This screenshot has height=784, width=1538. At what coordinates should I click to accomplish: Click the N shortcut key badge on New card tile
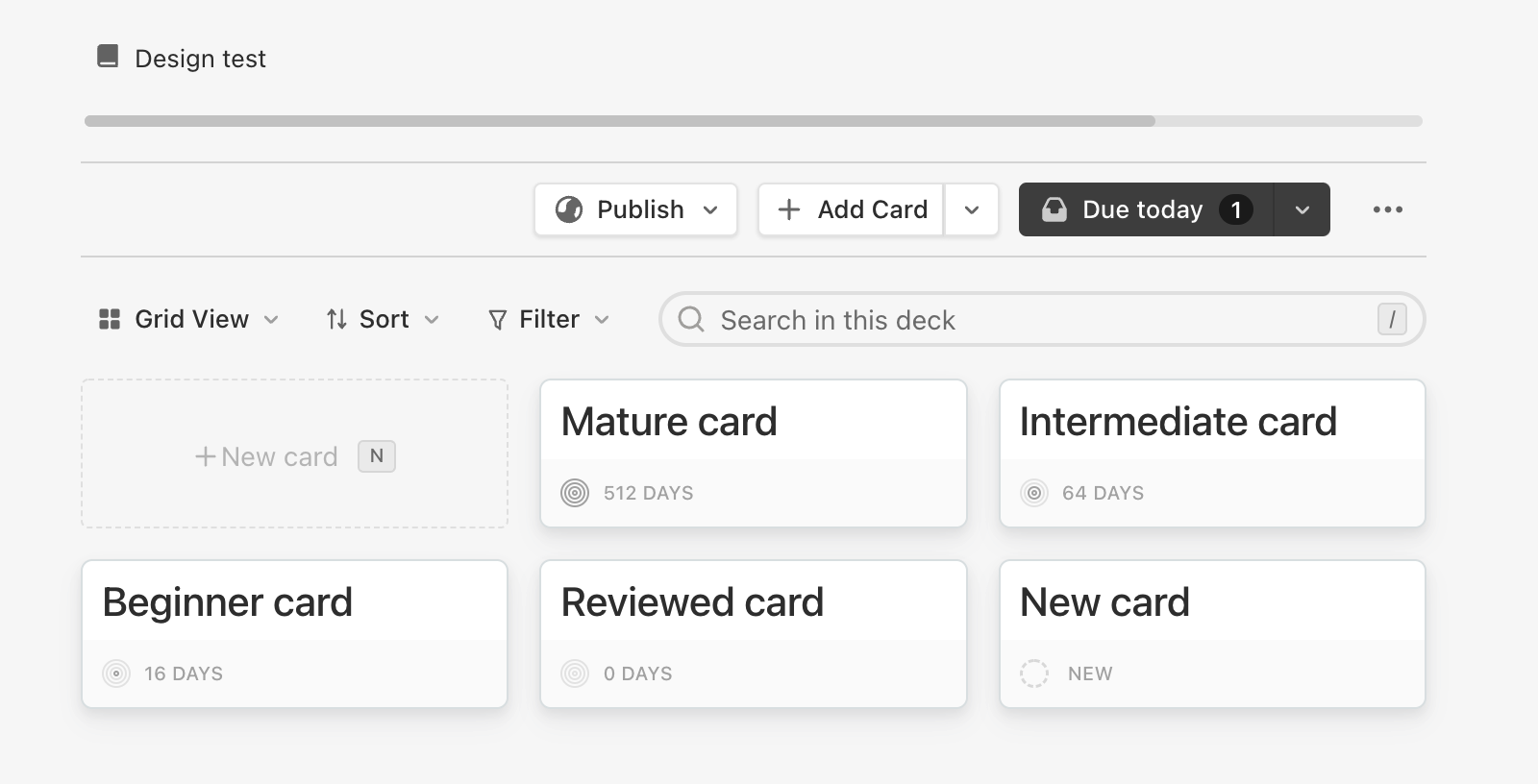click(377, 456)
